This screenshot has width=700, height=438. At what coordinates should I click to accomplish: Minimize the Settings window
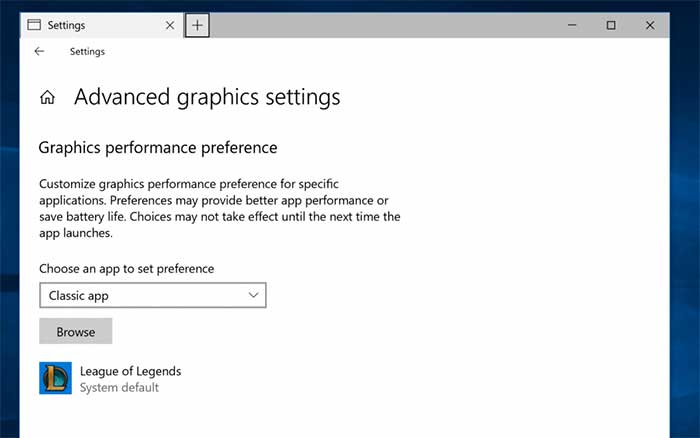(571, 25)
